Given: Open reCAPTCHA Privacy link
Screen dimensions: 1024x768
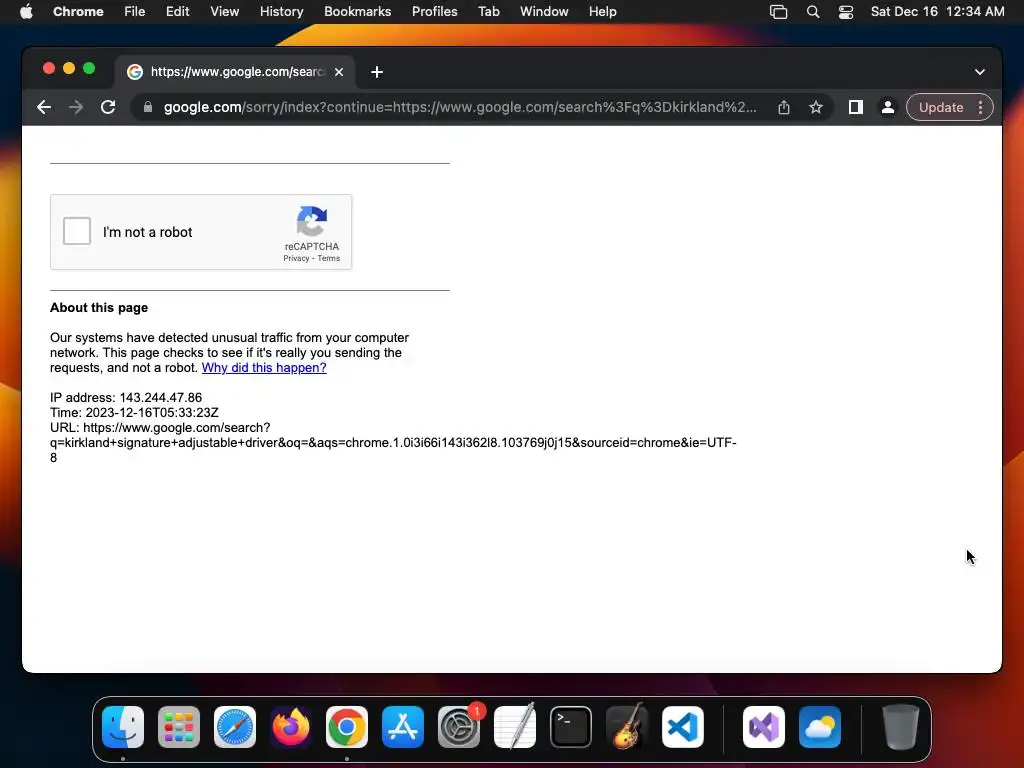Looking at the screenshot, I should click(x=296, y=259).
